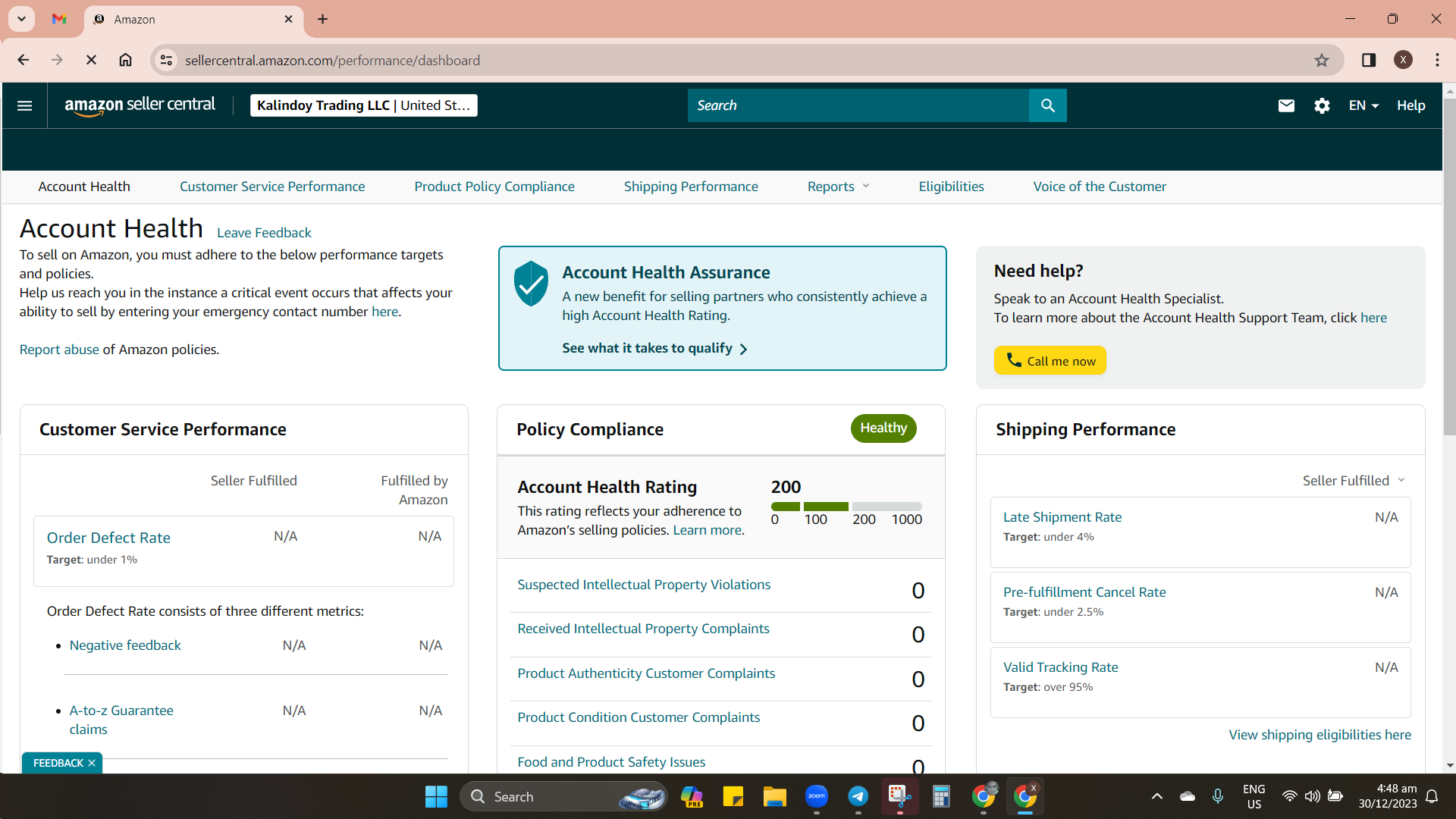Click Learn more about Account Health Rating
The height and width of the screenshot is (819, 1456).
pyautogui.click(x=708, y=530)
